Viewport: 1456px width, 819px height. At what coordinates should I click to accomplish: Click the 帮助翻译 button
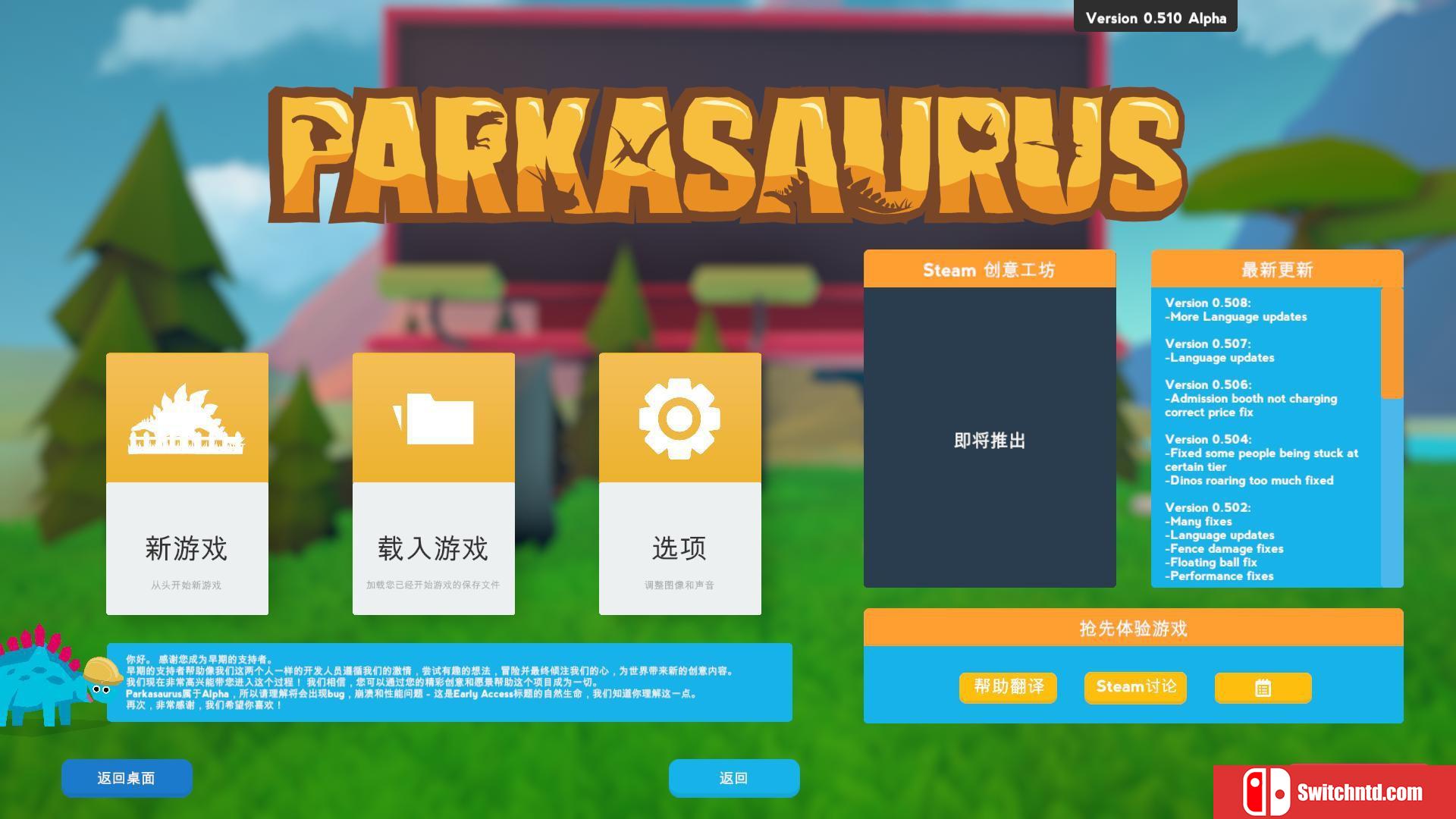tap(1008, 687)
